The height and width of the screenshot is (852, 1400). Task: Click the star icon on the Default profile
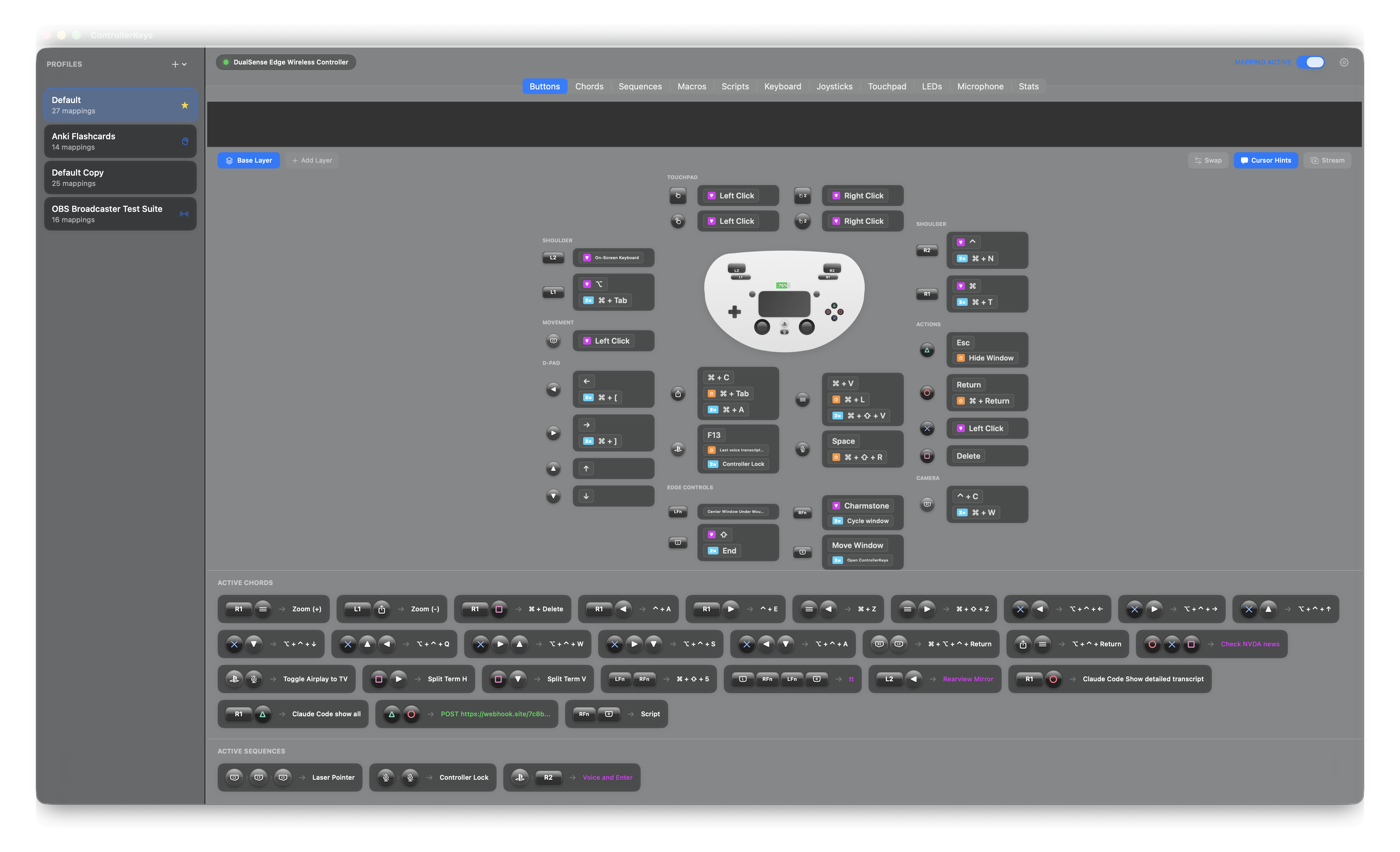[185, 105]
